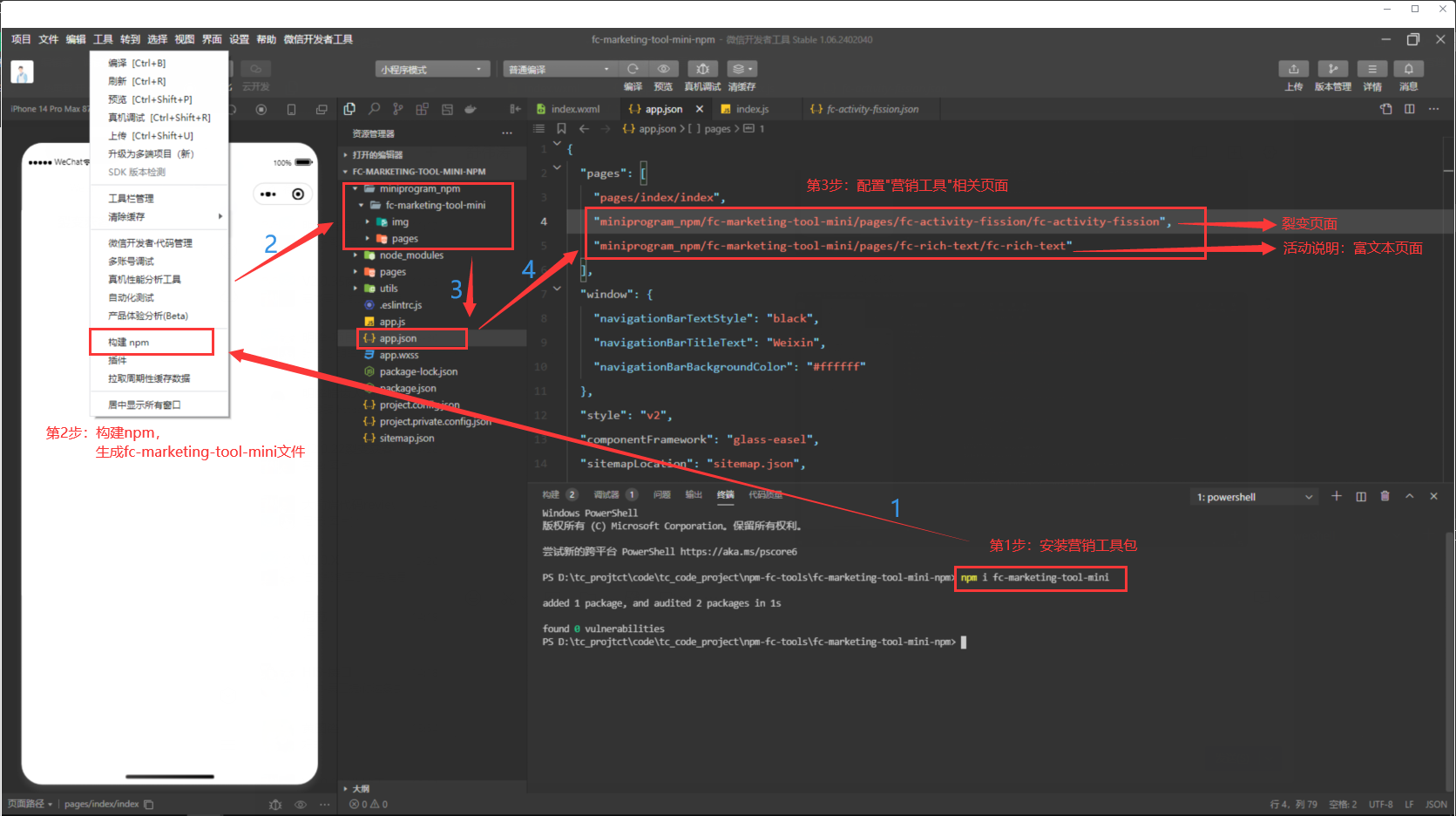Open the 1: powershell terminal dropdown
This screenshot has width=1456, height=816.
point(1253,497)
